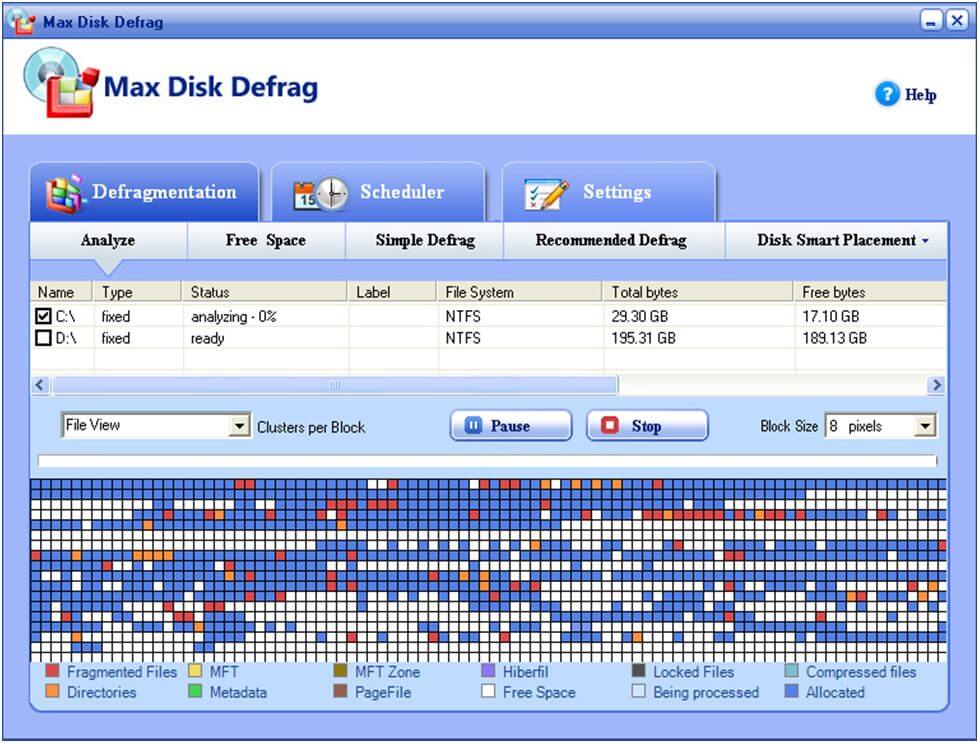Select the Analyze option
This screenshot has width=979, height=743.
coord(108,240)
